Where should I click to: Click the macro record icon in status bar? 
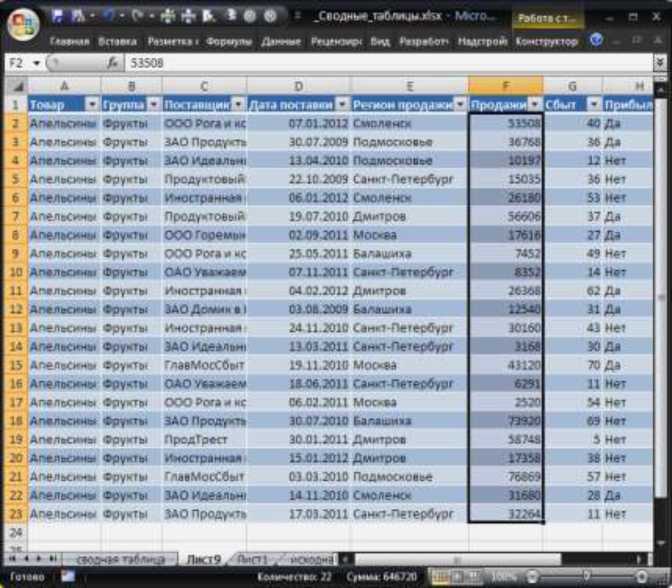pyautogui.click(x=68, y=577)
